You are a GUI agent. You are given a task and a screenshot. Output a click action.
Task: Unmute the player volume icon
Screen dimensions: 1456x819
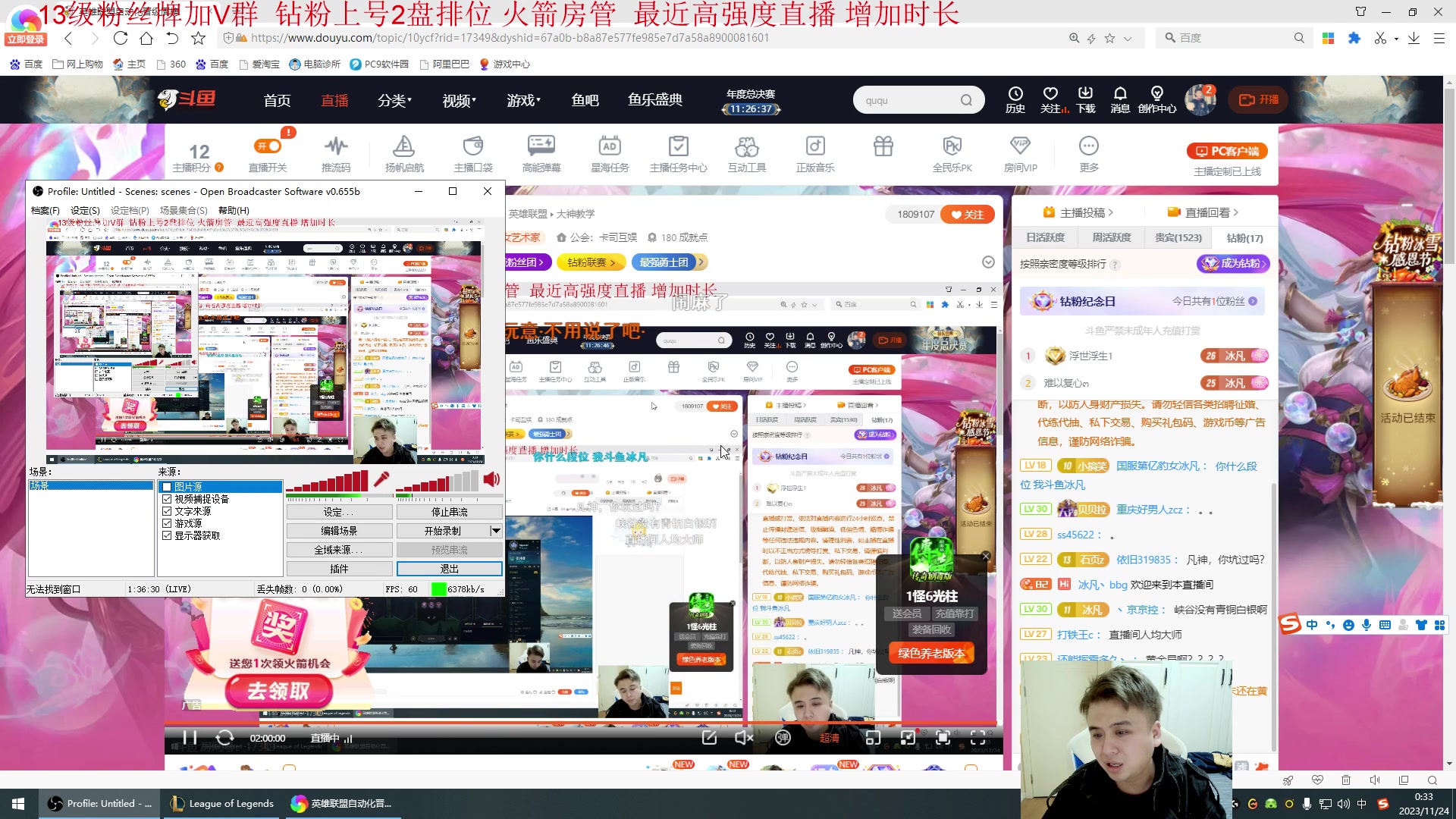(744, 738)
